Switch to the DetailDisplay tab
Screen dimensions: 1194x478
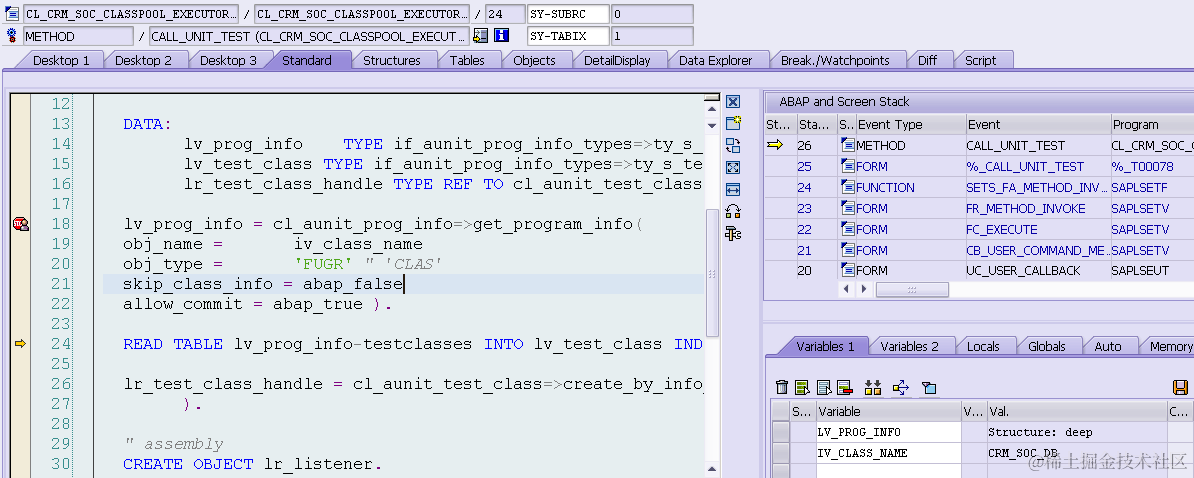click(x=618, y=60)
